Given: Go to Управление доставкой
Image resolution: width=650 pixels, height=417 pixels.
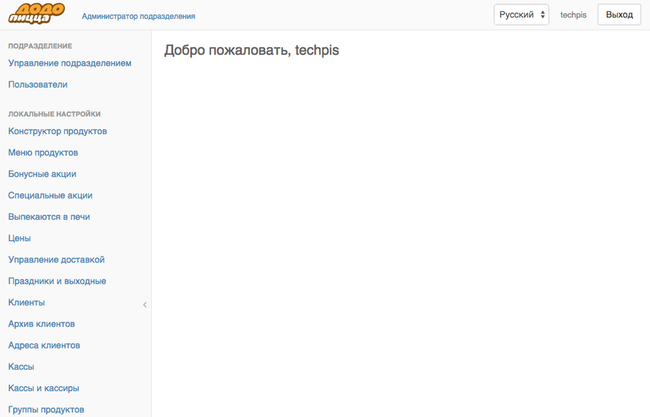Looking at the screenshot, I should click(56, 260).
